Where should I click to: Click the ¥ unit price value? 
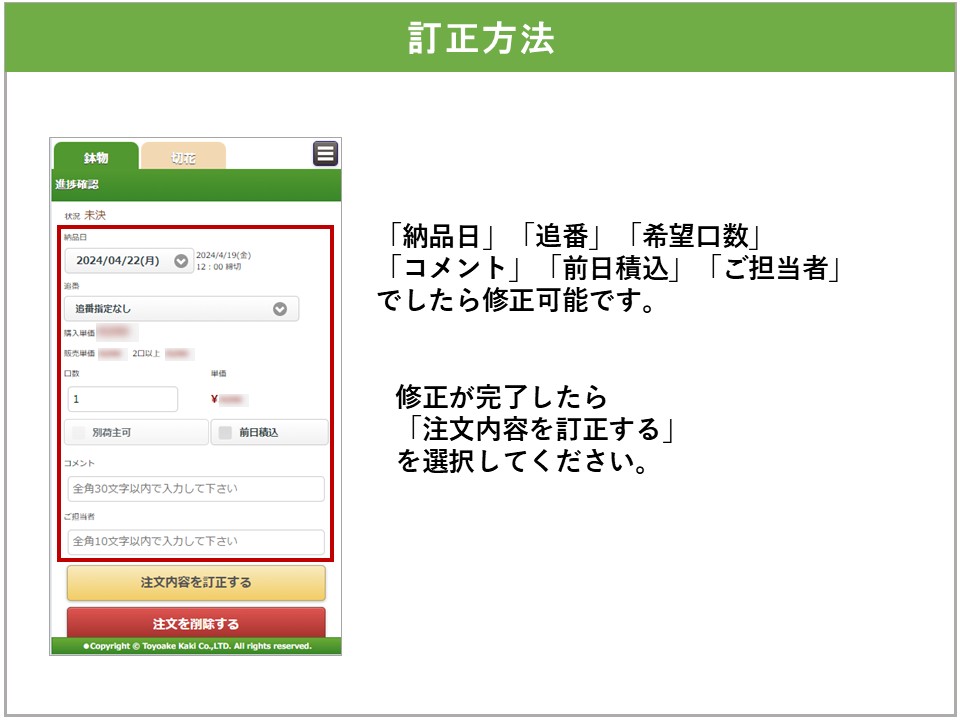230,399
